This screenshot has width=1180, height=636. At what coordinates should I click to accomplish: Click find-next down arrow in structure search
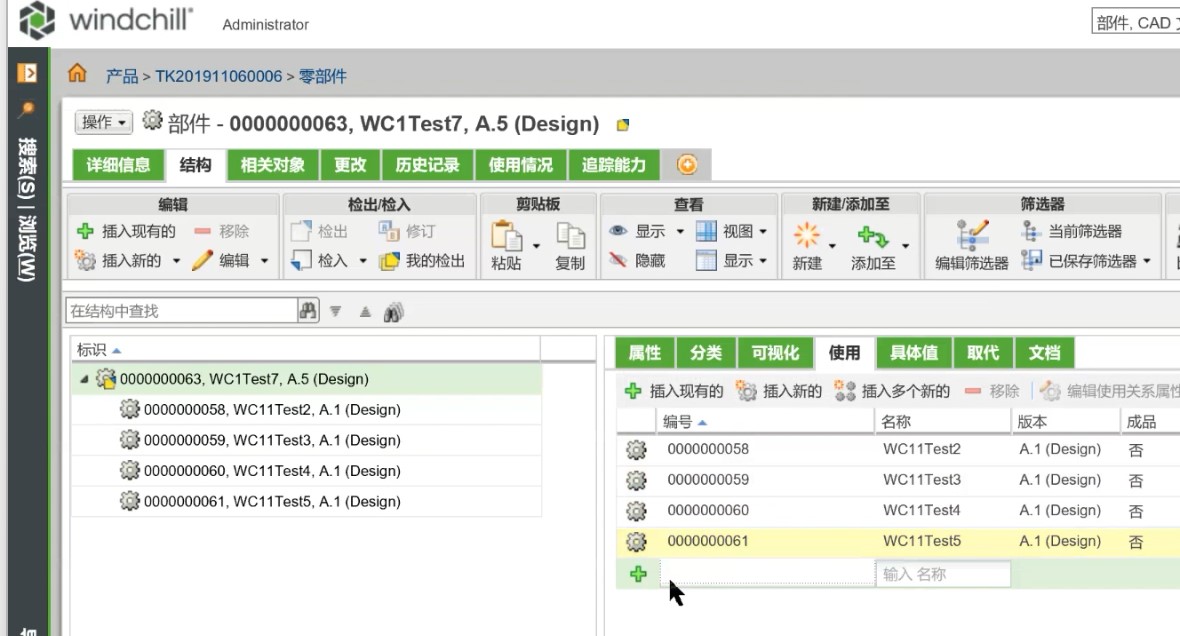click(x=336, y=311)
